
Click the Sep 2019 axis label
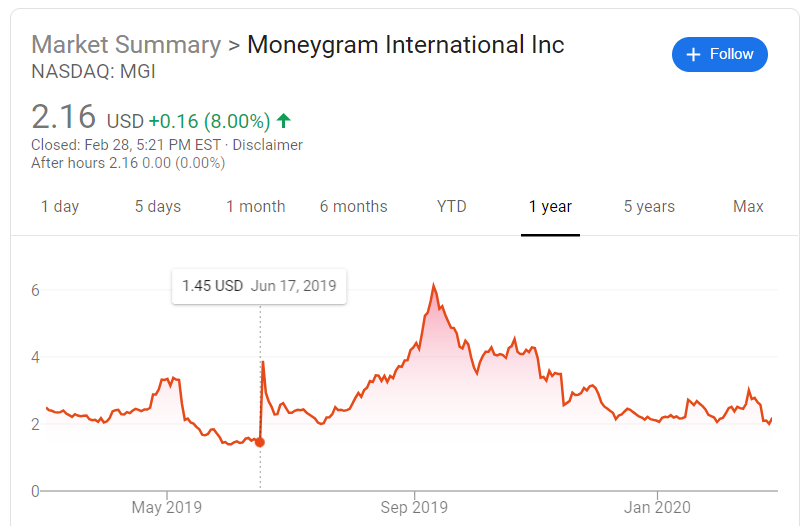[414, 507]
